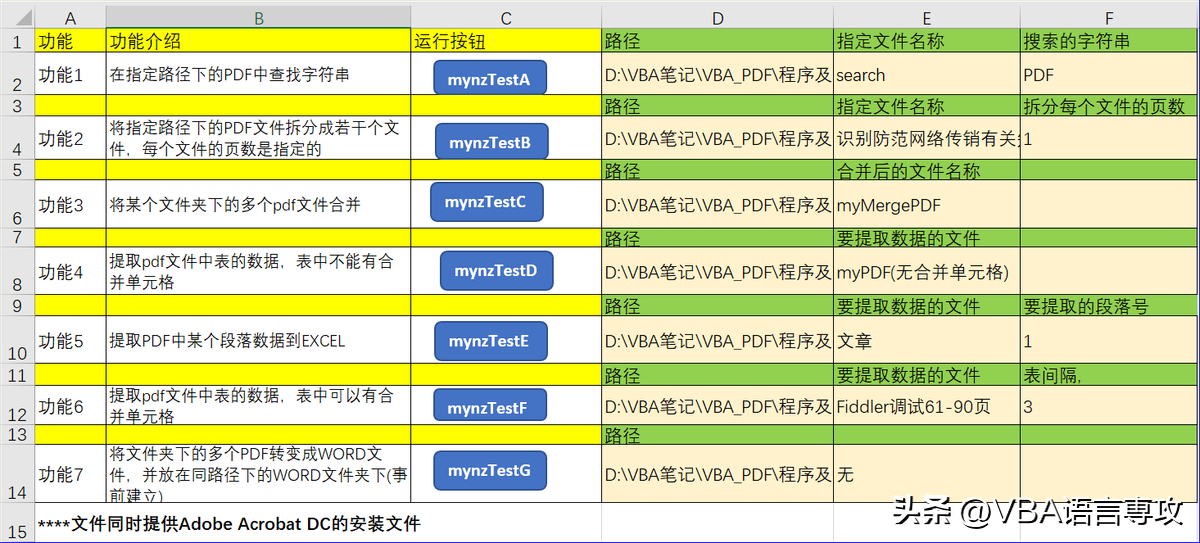Click the path cell in the 功能1 row
Screen dimensions: 1200x543
click(717, 74)
